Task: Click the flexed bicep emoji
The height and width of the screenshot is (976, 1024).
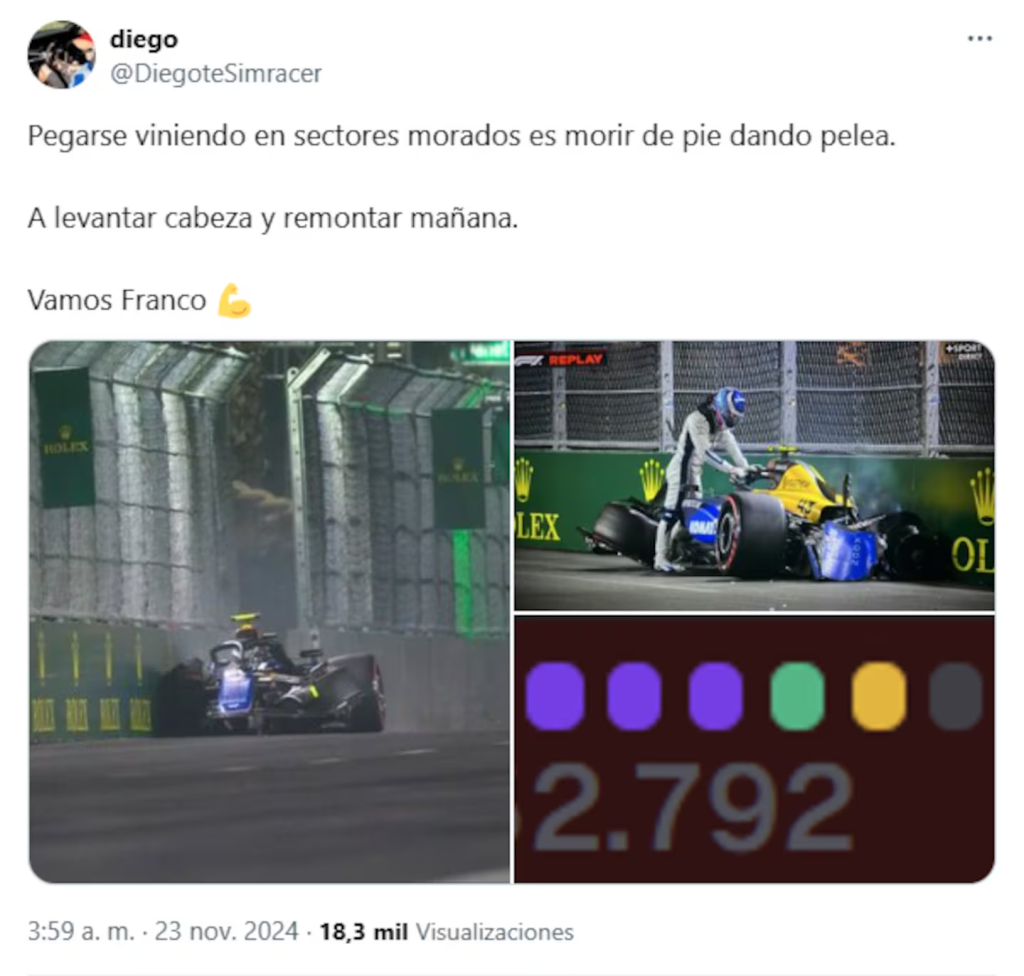Action: pyautogui.click(x=234, y=301)
